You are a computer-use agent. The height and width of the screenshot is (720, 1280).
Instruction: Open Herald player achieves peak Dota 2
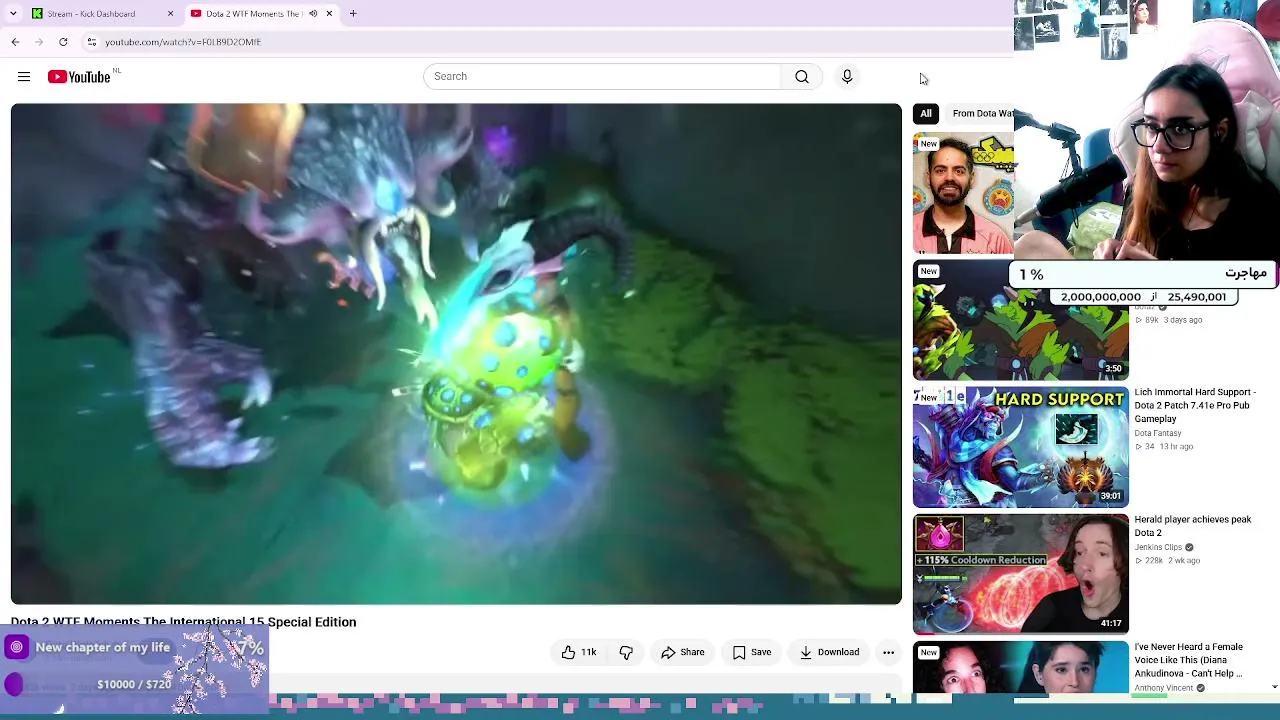(x=1193, y=526)
